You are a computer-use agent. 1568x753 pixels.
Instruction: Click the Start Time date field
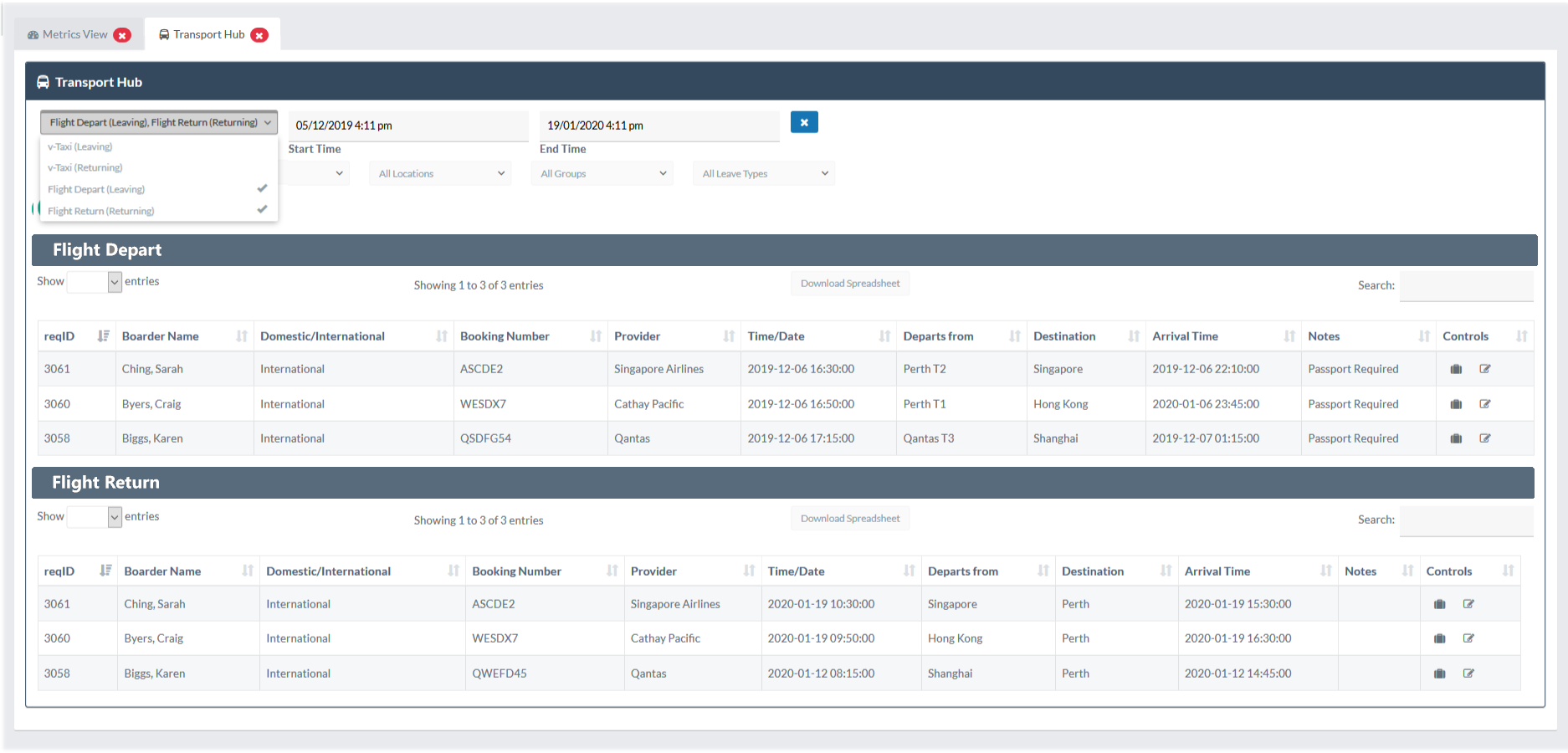pos(408,125)
